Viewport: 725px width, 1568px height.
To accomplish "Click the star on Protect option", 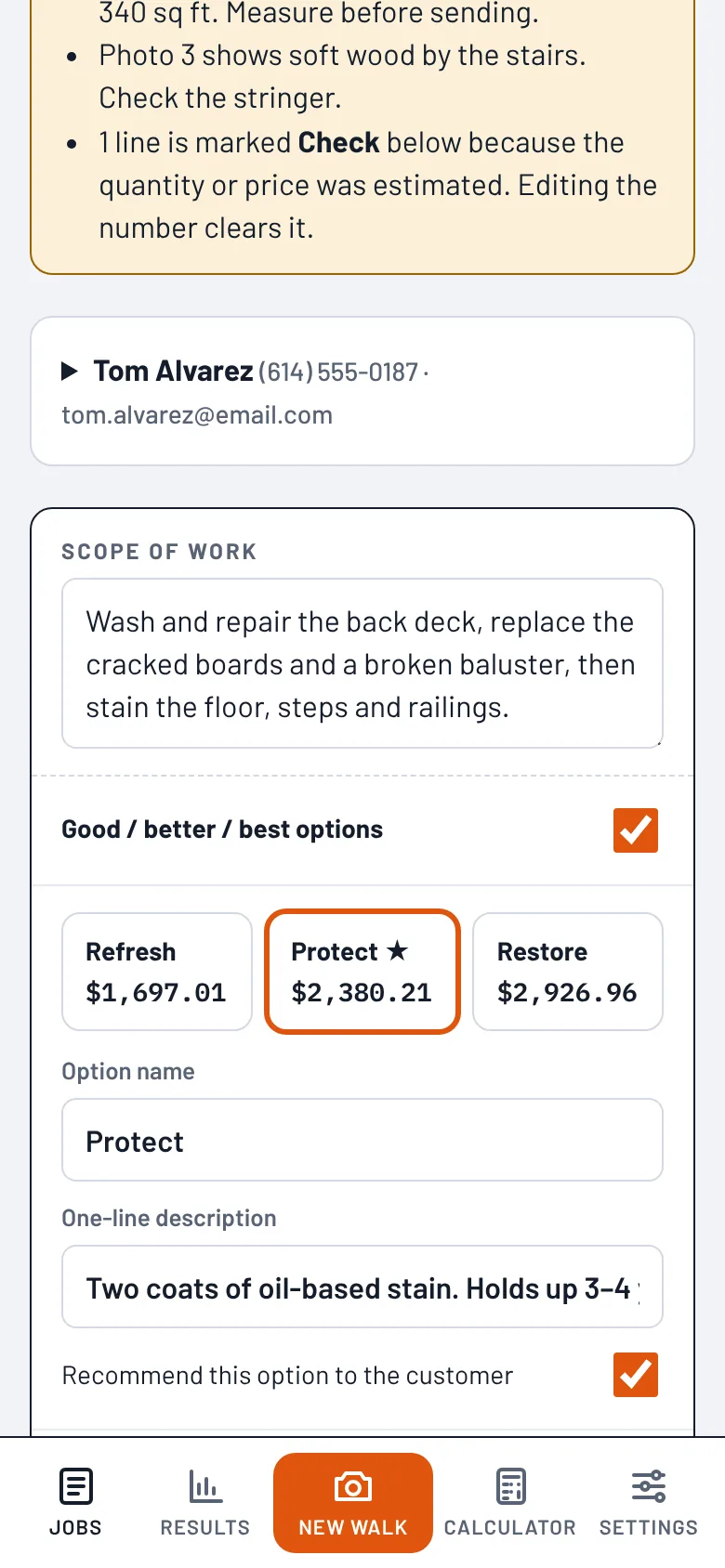I will (x=397, y=950).
